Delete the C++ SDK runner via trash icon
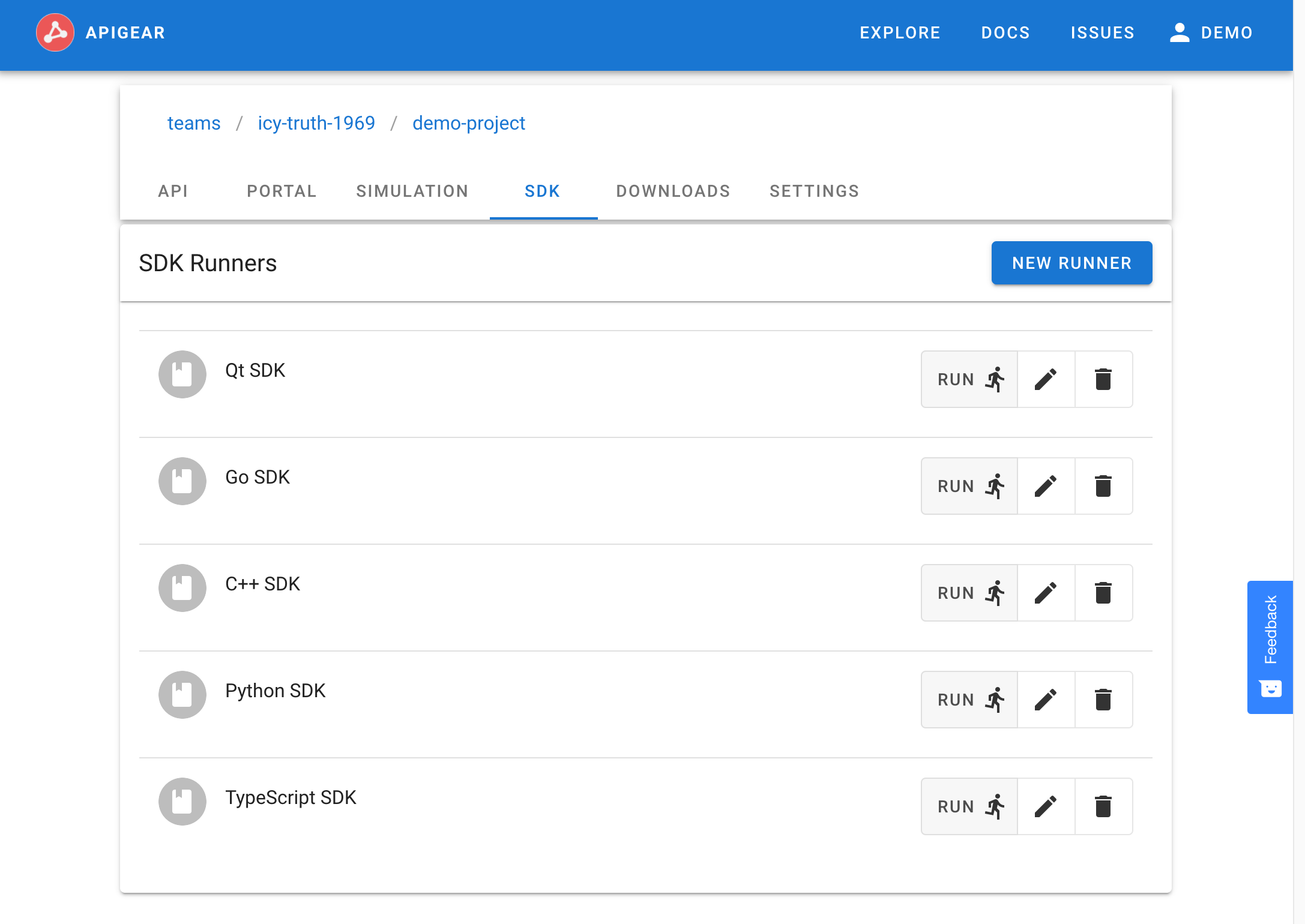The image size is (1305, 924). click(x=1103, y=593)
